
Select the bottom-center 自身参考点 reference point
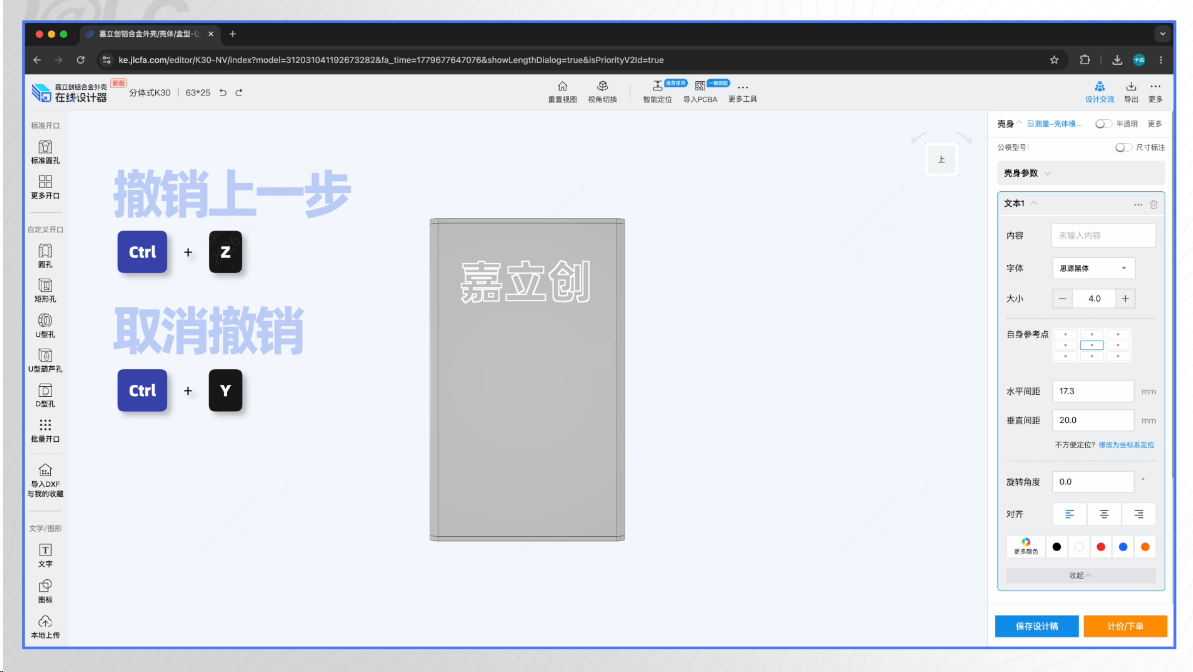click(1092, 356)
